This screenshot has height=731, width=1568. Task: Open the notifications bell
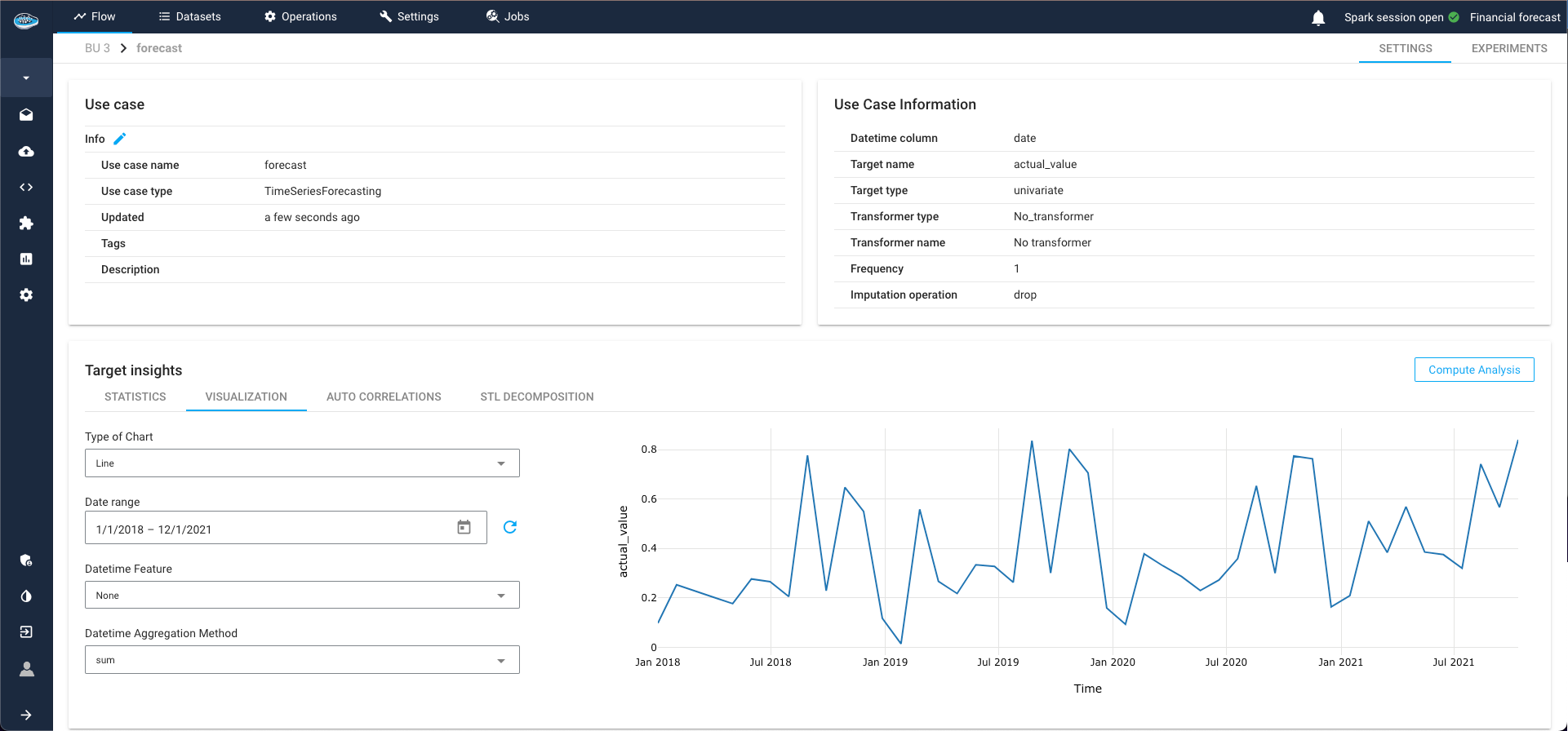(x=1318, y=17)
